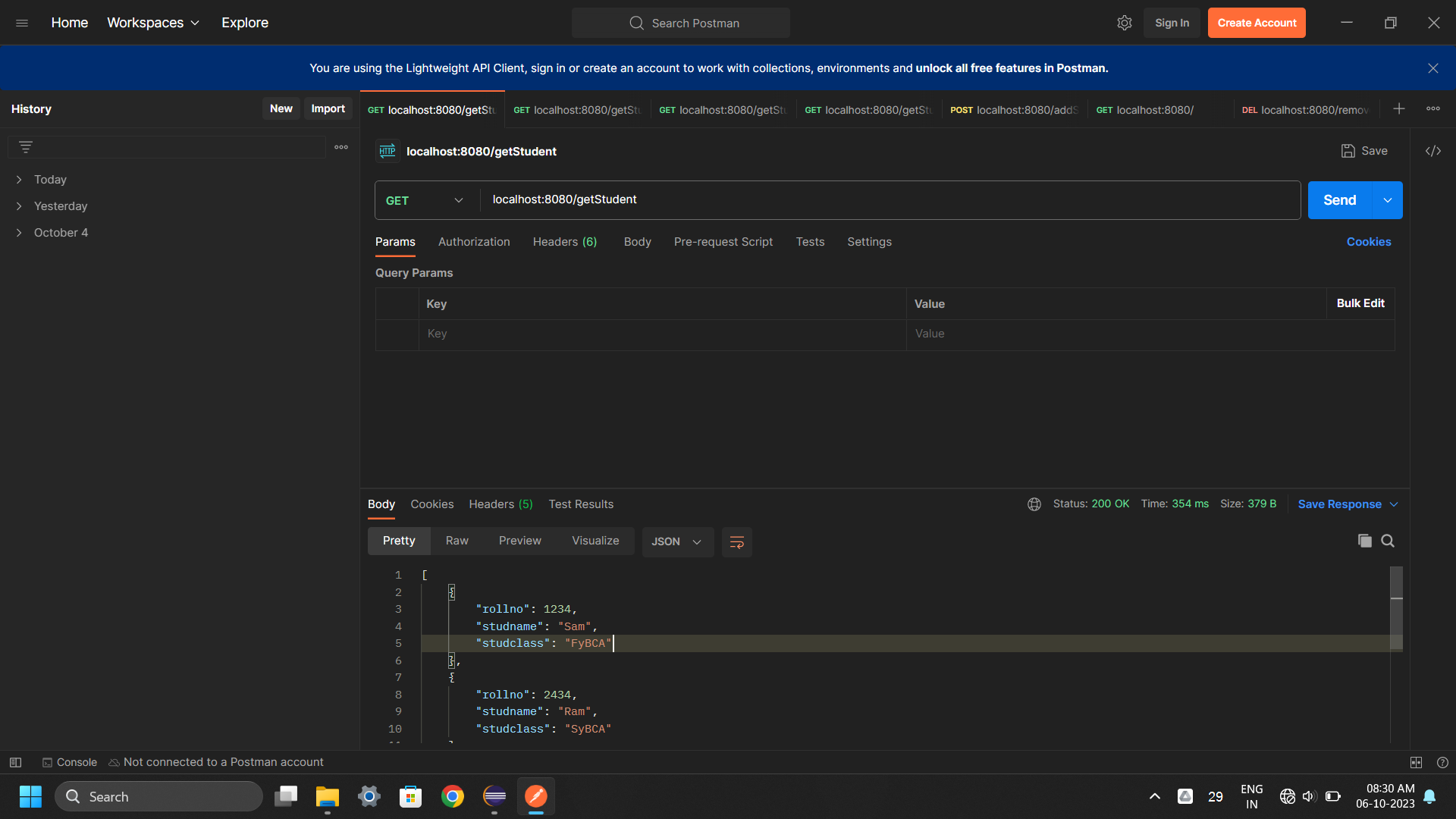Toggle two-pane layout icon in status bar
This screenshot has height=819, width=1456.
pos(1416,762)
